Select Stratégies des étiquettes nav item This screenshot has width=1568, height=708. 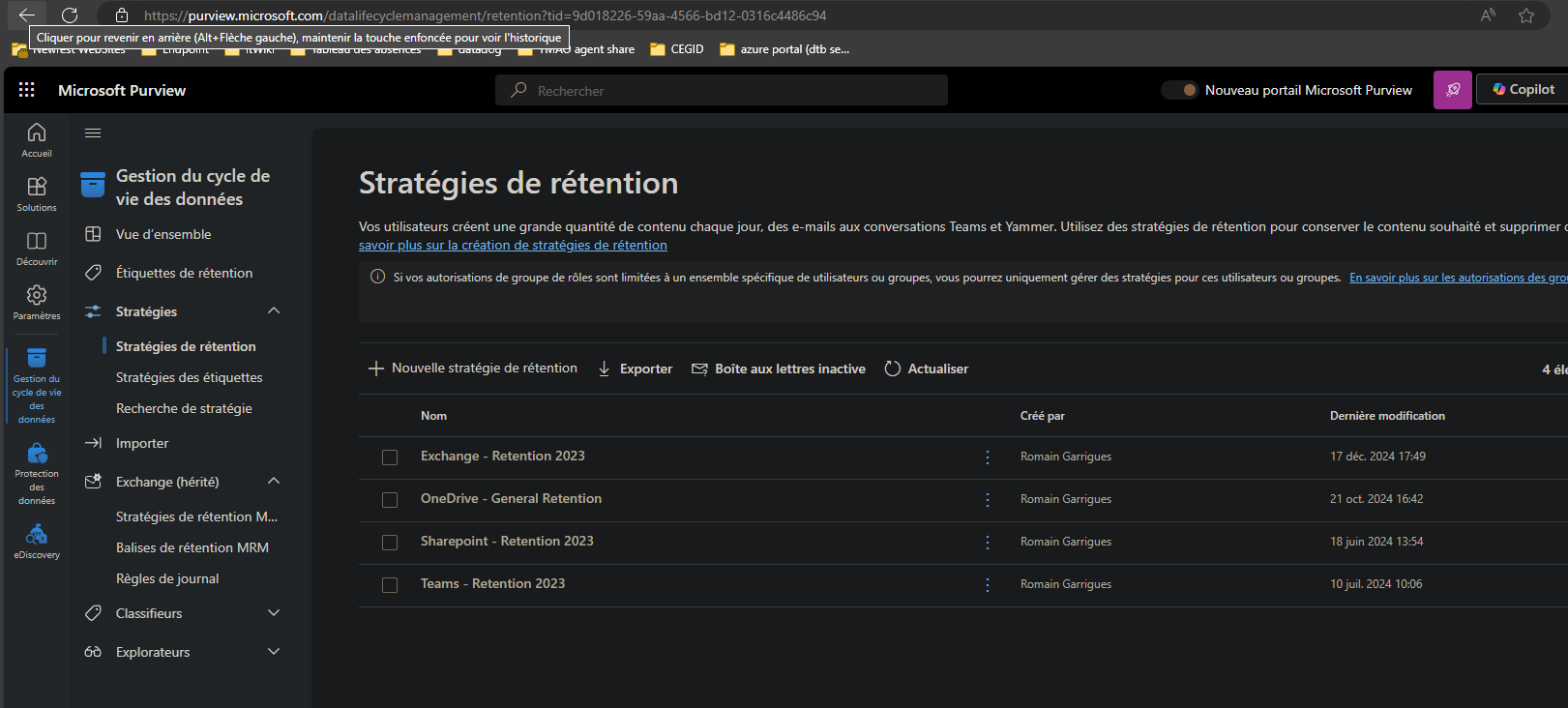[189, 377]
